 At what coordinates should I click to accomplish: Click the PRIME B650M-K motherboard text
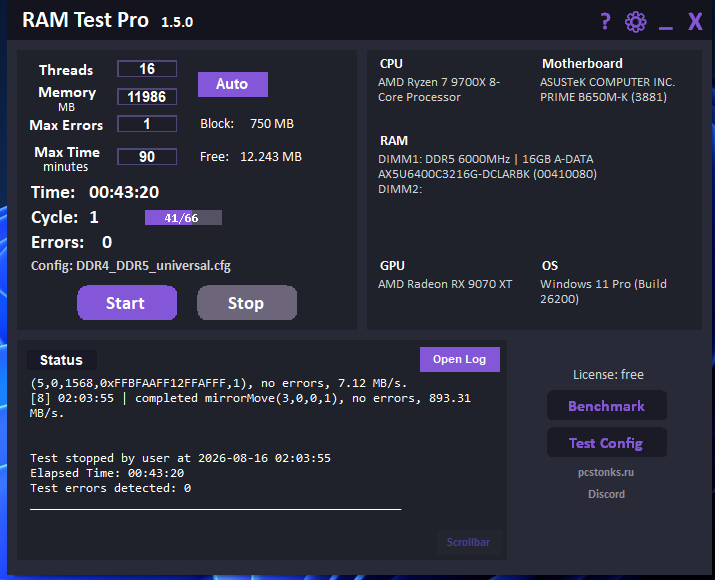click(603, 97)
